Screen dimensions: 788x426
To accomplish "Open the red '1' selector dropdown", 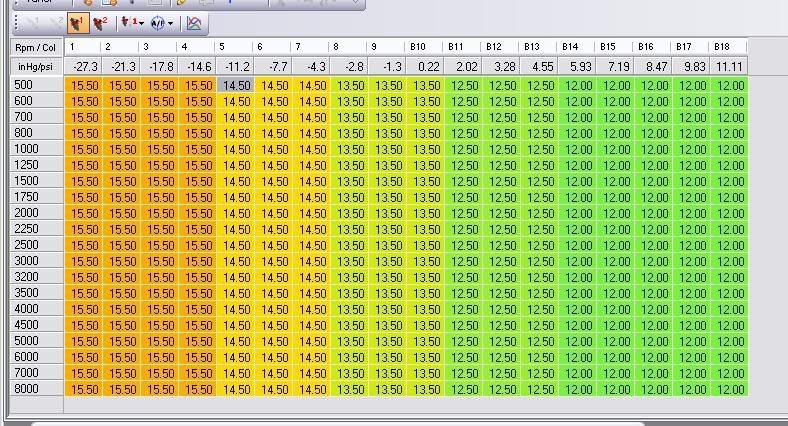I will tap(133, 23).
